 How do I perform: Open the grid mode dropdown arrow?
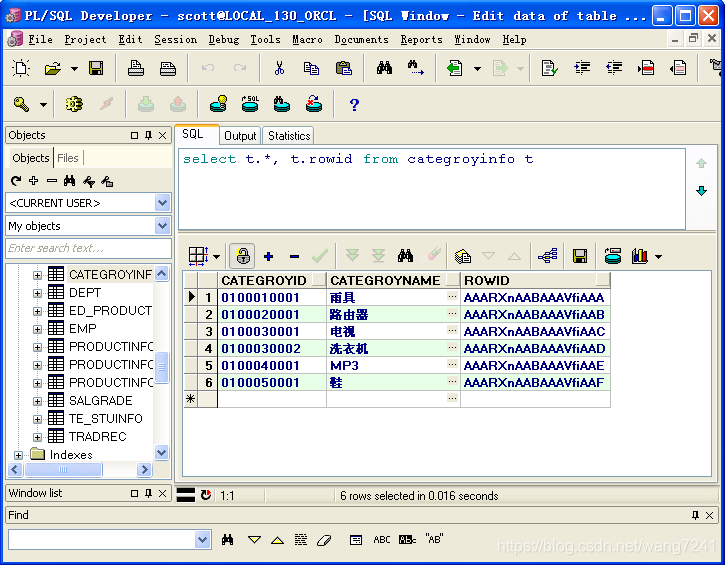tap(216, 257)
